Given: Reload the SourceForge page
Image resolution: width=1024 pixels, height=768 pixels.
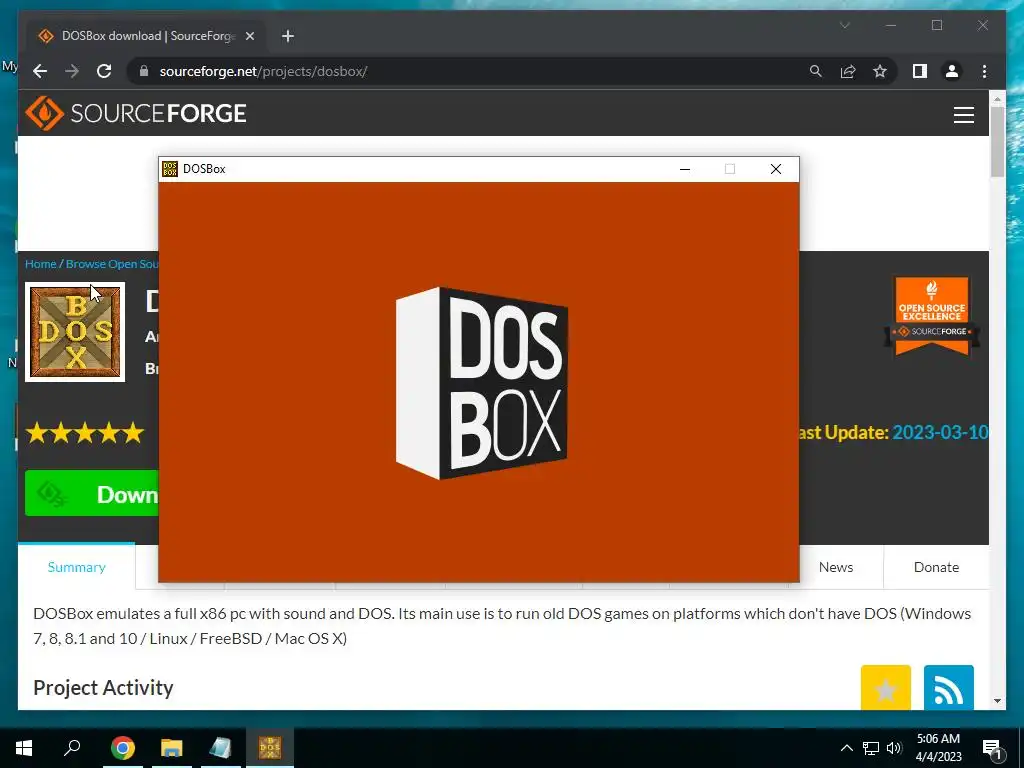Looking at the screenshot, I should tap(104, 71).
